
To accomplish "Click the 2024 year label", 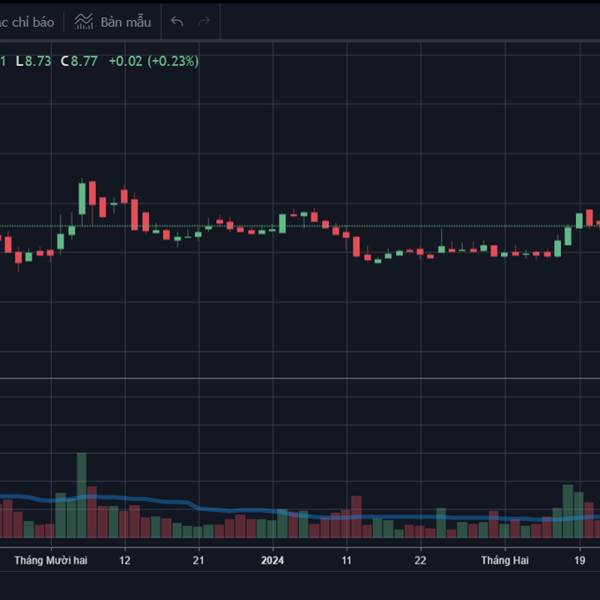I will click(x=272, y=561).
